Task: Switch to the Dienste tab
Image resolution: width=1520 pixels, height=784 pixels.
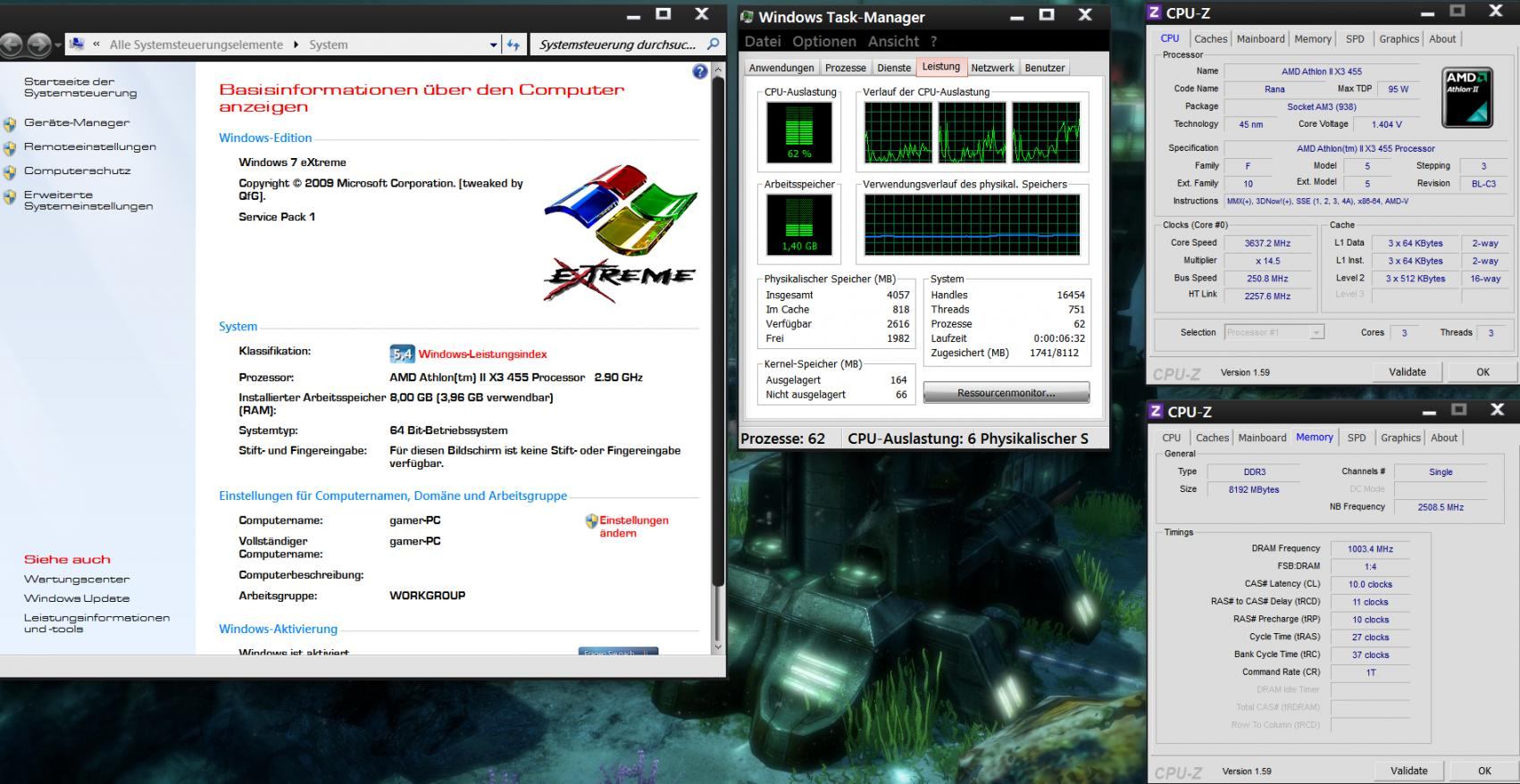Action: point(894,68)
